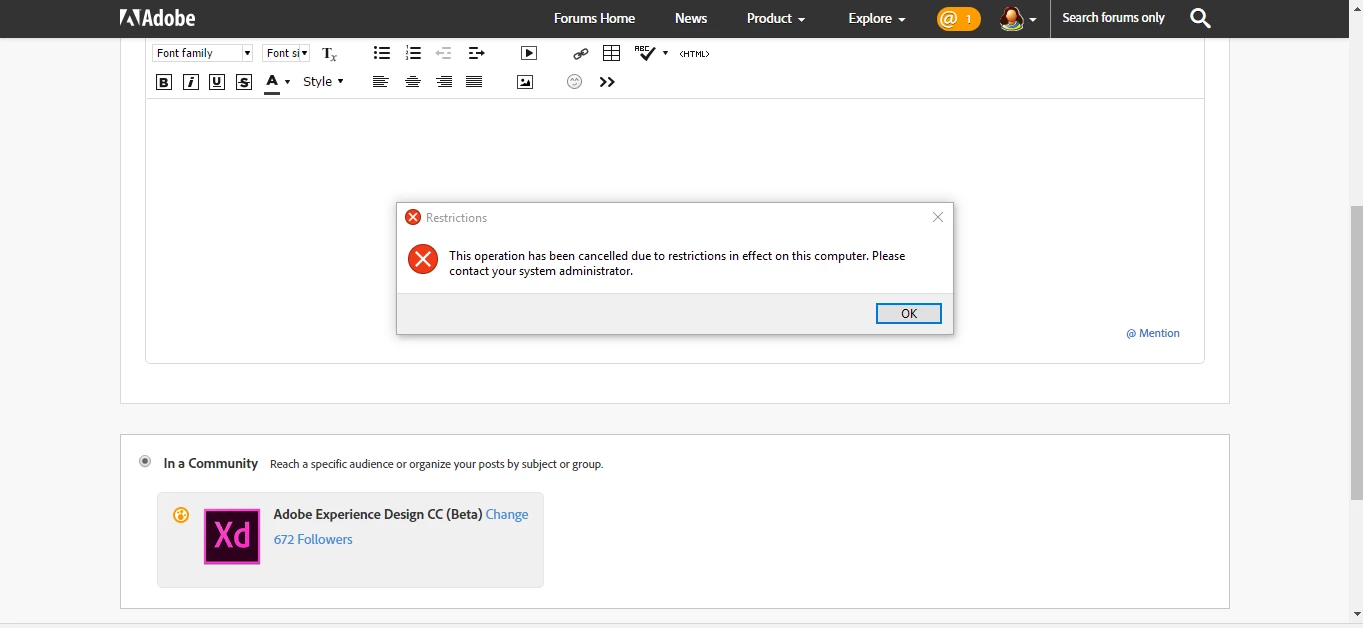Insert emoticon smiley icon
Screen dimensions: 1363x628
(x=574, y=82)
